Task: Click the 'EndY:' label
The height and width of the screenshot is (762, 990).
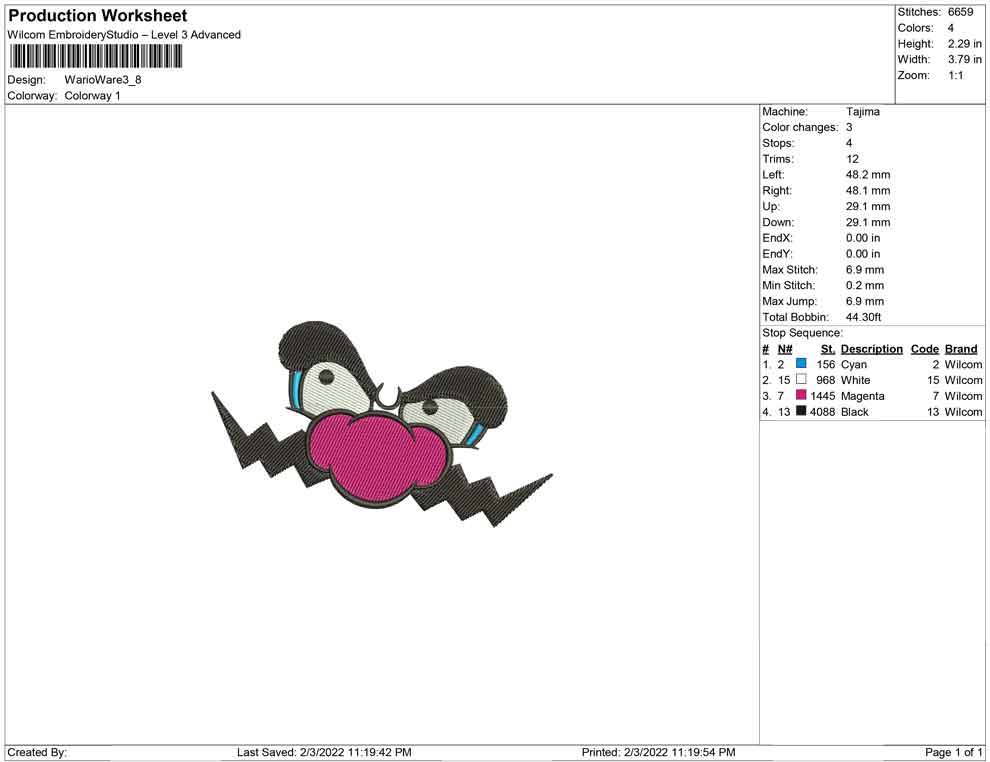Action: pyautogui.click(x=777, y=254)
